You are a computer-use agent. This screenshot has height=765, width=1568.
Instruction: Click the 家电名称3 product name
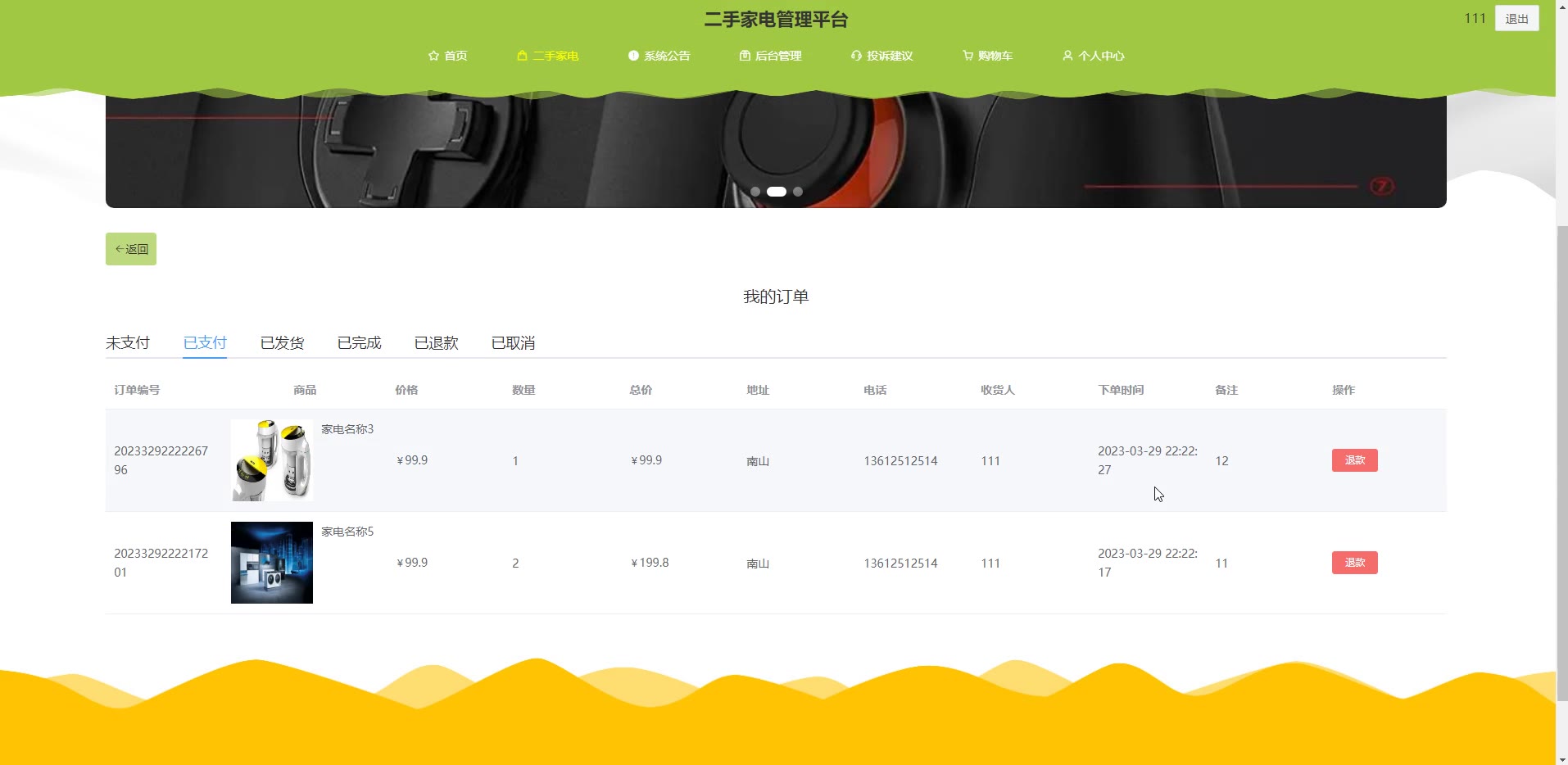pos(347,429)
